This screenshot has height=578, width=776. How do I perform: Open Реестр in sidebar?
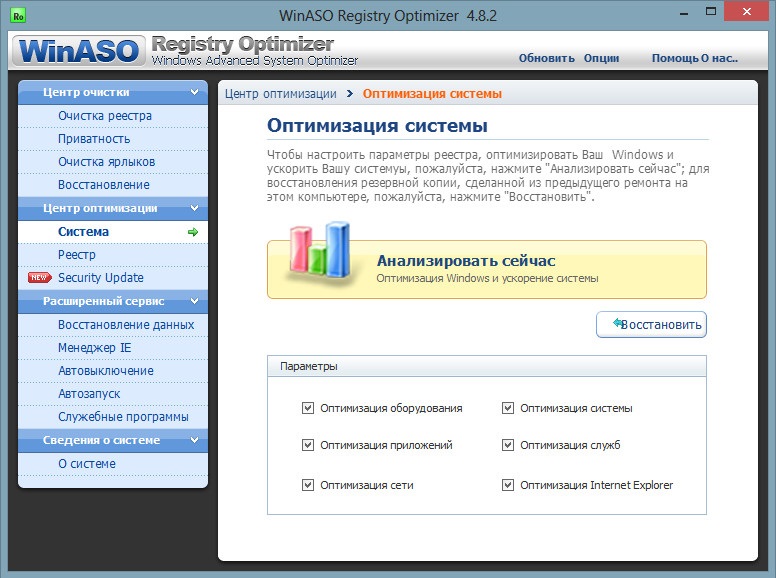113,255
